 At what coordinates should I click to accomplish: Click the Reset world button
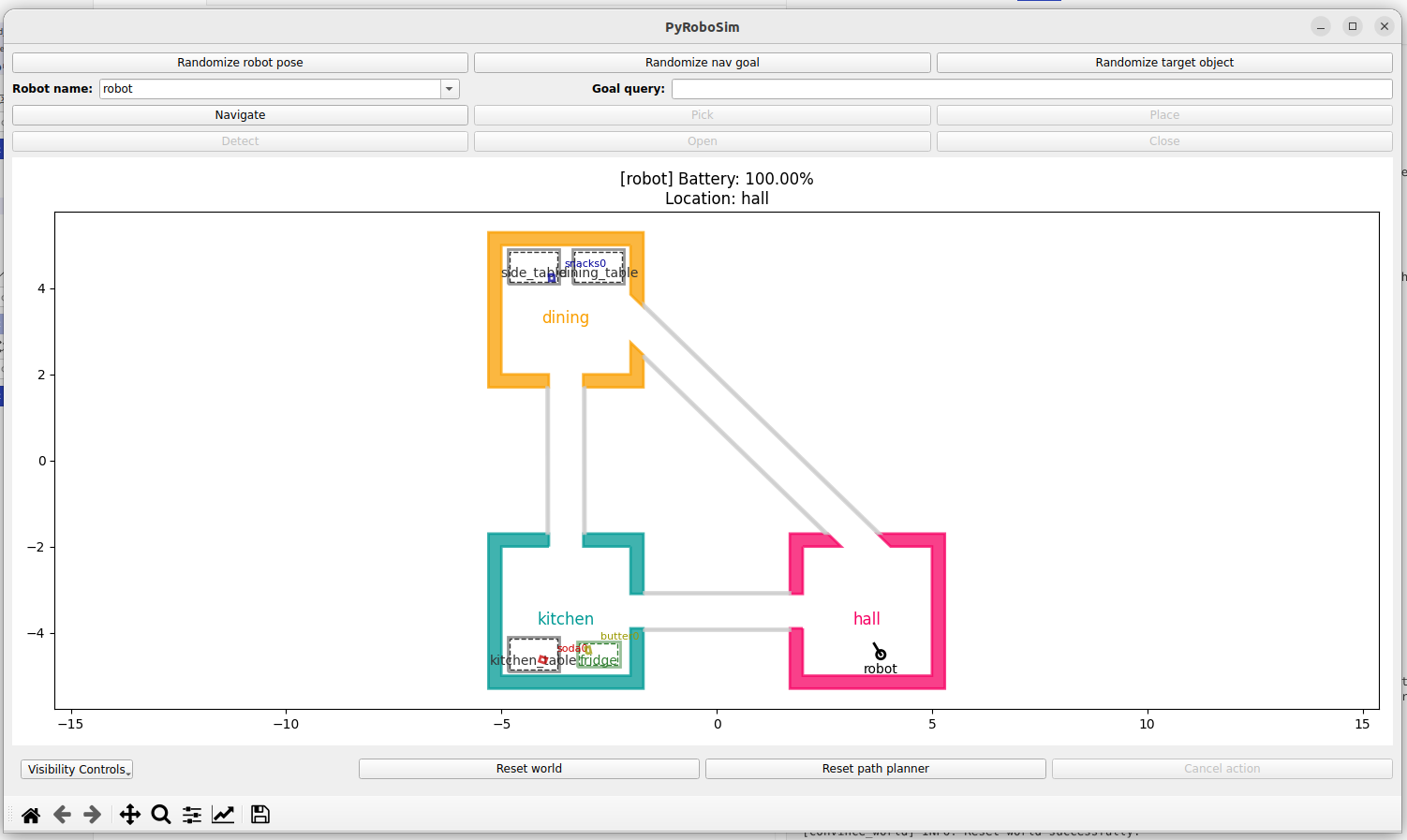pos(528,769)
